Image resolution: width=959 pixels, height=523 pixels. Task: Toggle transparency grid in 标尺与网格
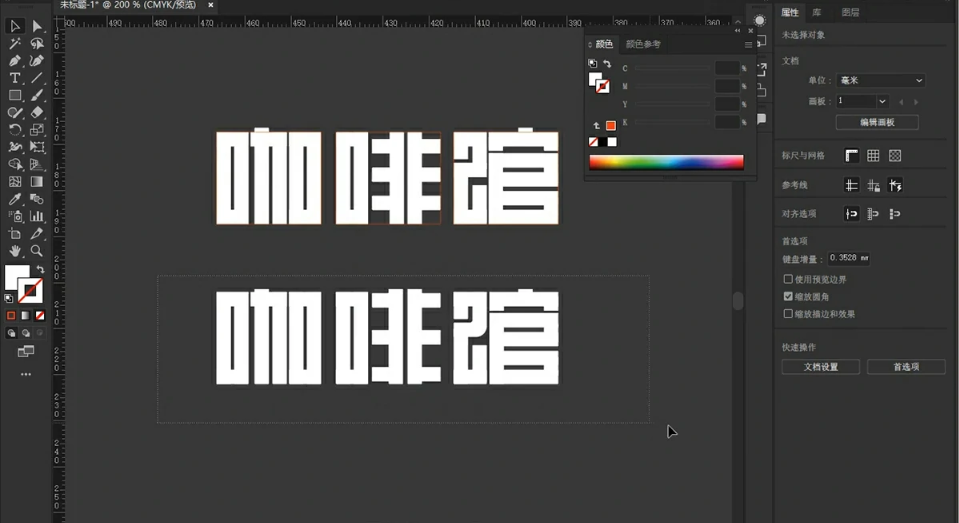[895, 155]
